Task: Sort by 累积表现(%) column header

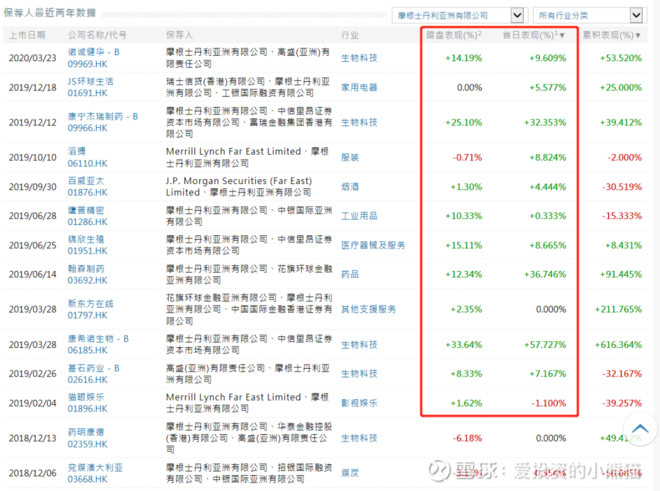Action: coord(612,35)
